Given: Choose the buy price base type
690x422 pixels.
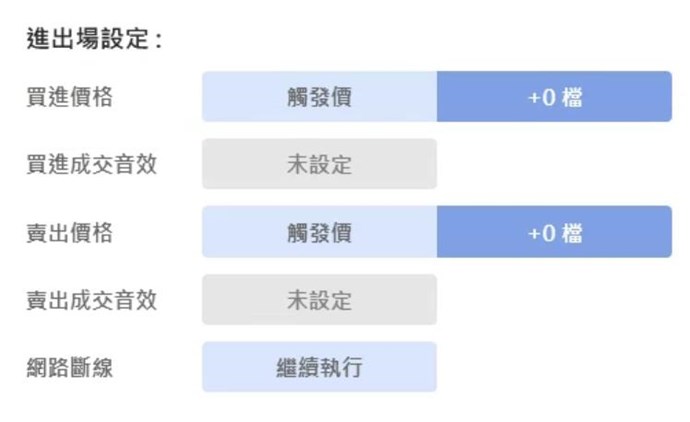Looking at the screenshot, I should pos(319,97).
